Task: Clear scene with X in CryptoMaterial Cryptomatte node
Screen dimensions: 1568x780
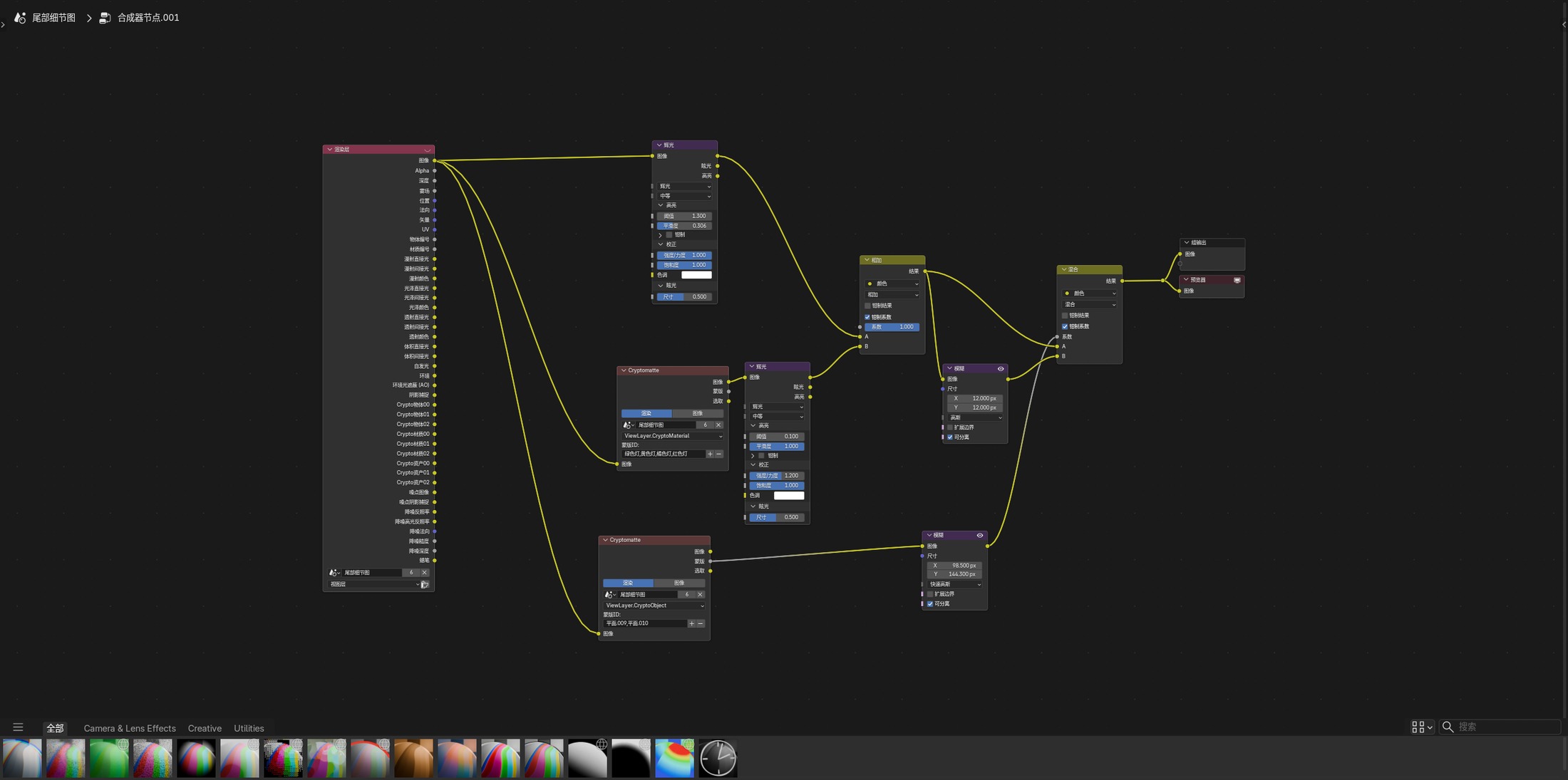Action: [x=718, y=425]
